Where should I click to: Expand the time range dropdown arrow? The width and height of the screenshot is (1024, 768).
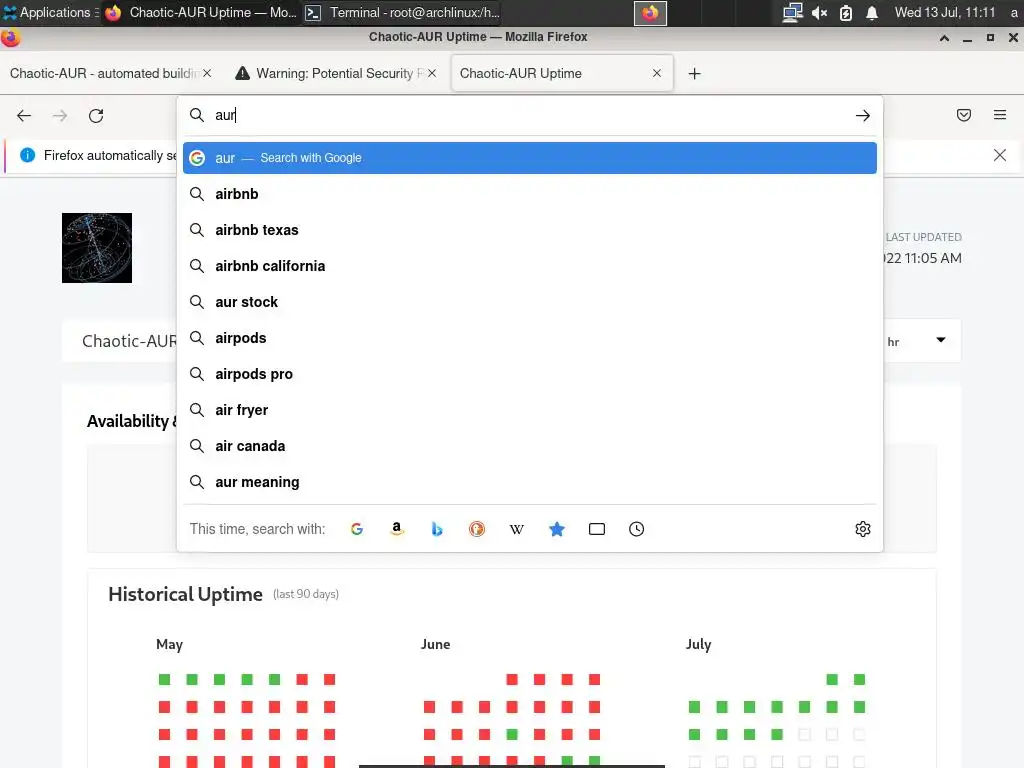[x=941, y=340]
